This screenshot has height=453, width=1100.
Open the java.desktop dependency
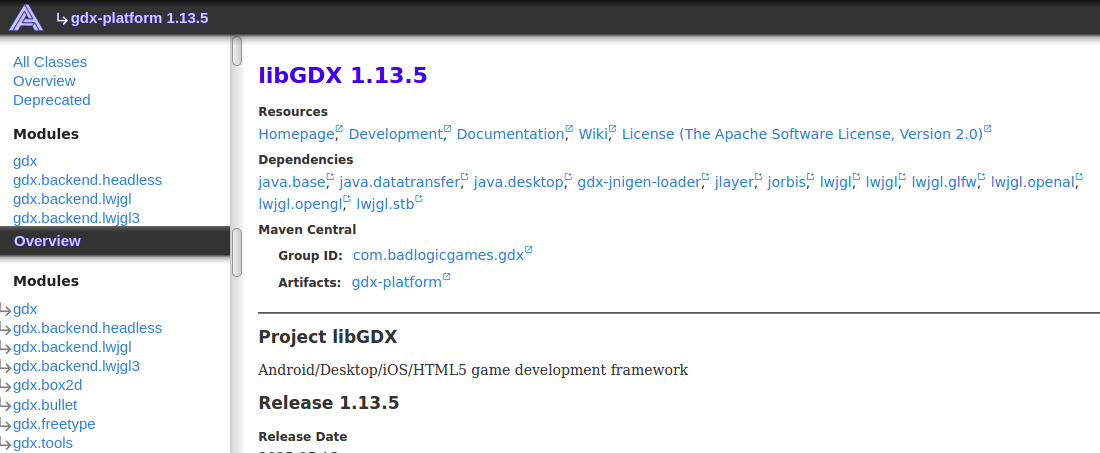[x=518, y=183]
